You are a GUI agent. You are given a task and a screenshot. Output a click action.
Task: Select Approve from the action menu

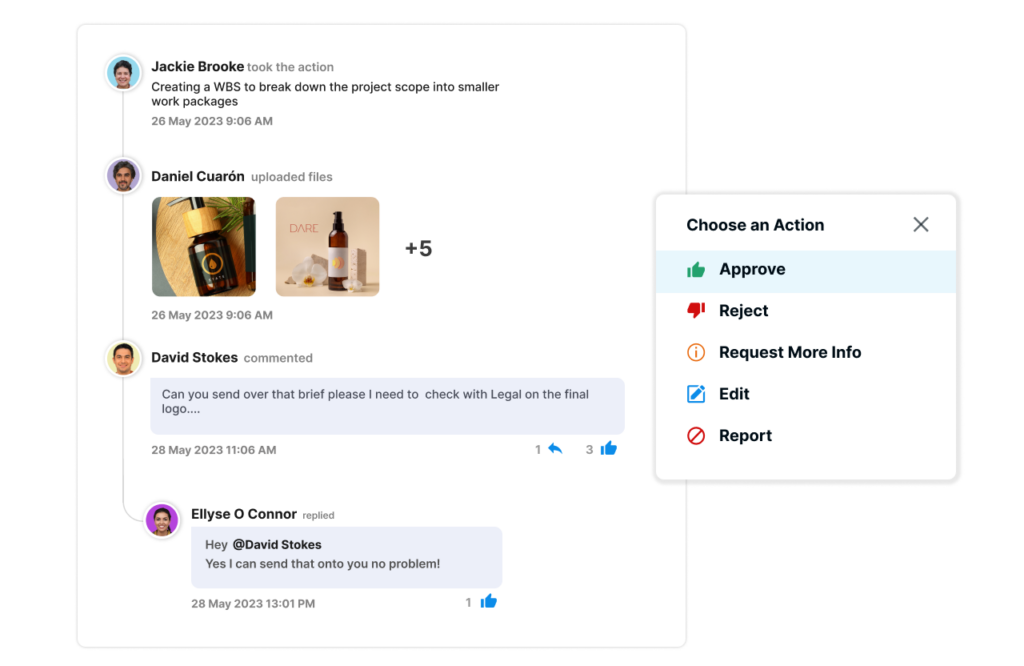click(x=752, y=270)
